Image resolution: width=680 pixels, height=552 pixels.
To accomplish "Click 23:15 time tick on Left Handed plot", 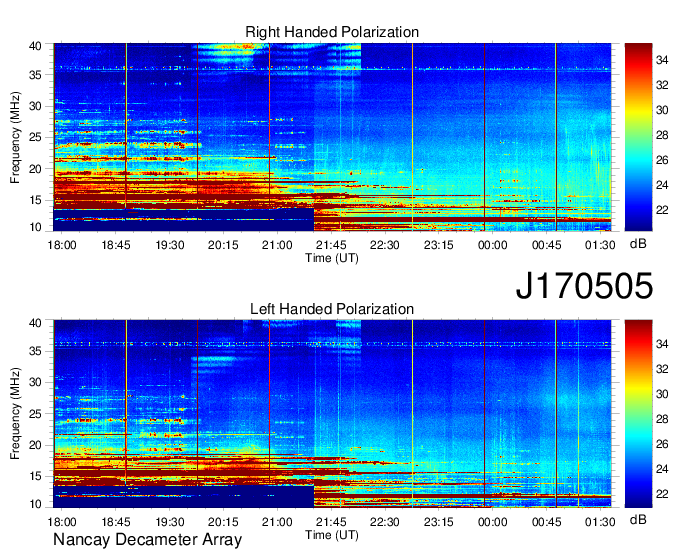I will click(438, 522).
